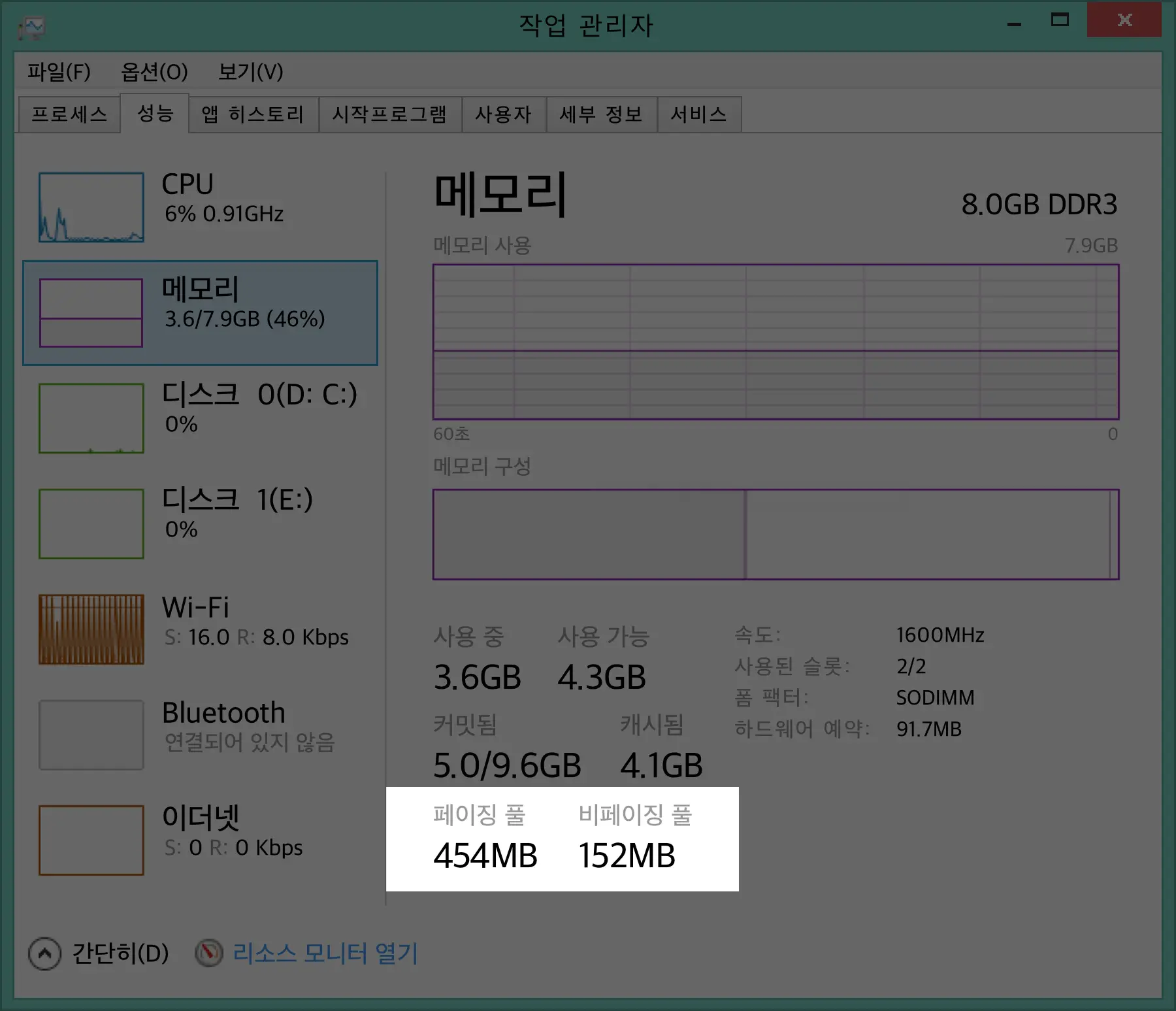
Task: Open the 시작프로그램 tab
Action: click(x=390, y=114)
